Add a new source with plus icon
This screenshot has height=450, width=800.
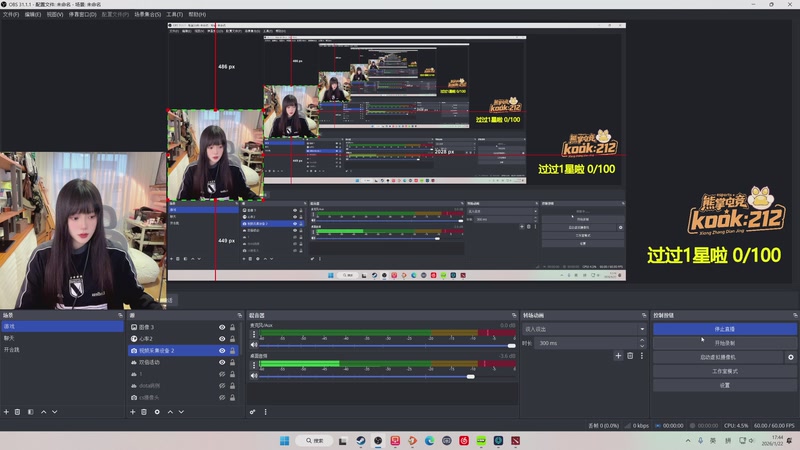coord(133,412)
